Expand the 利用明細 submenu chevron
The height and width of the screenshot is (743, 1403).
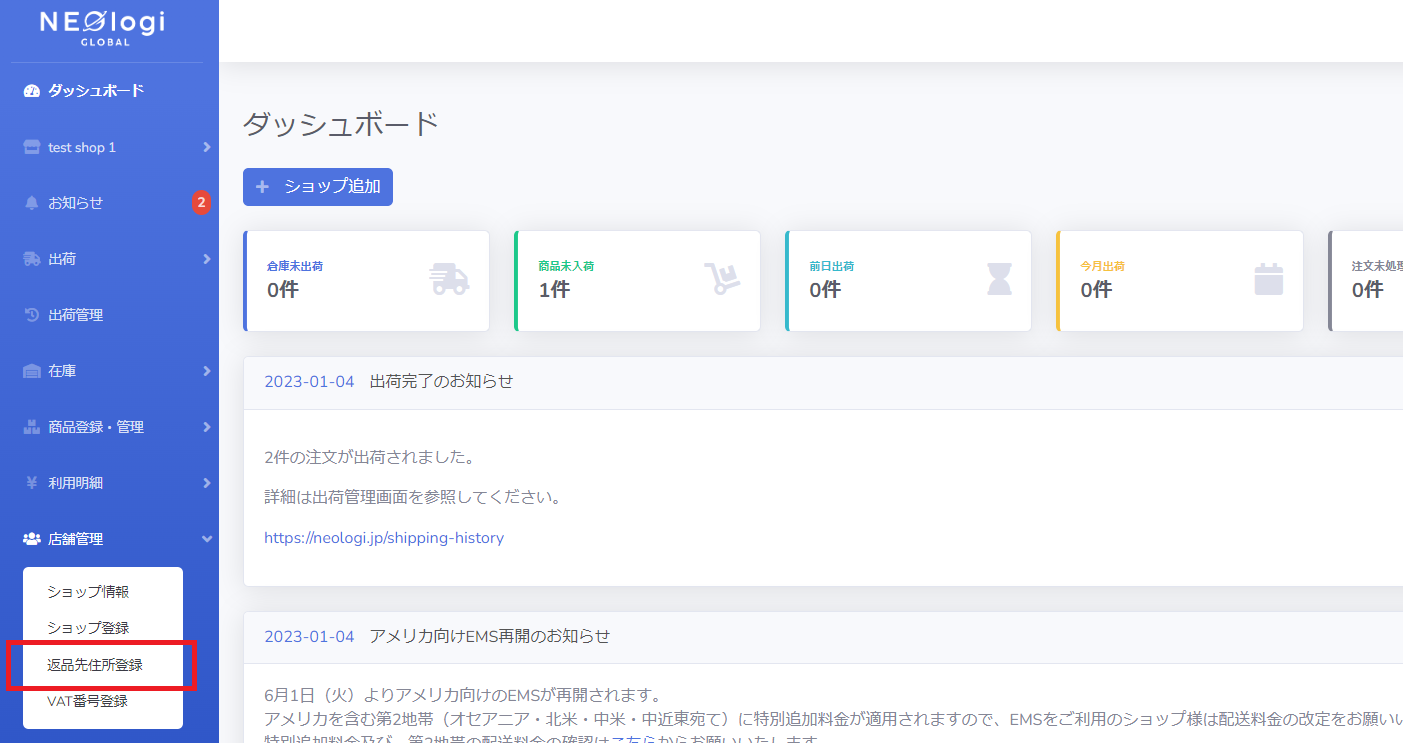tap(206, 483)
